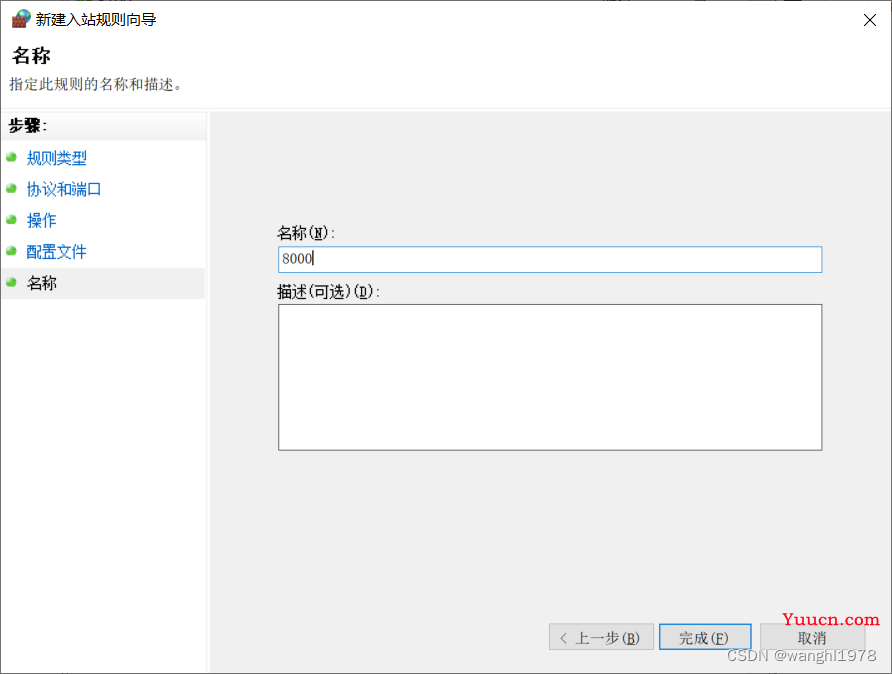This screenshot has width=892, height=674.
Task: Close the 新建入站规则向导 window
Action: [x=870, y=20]
